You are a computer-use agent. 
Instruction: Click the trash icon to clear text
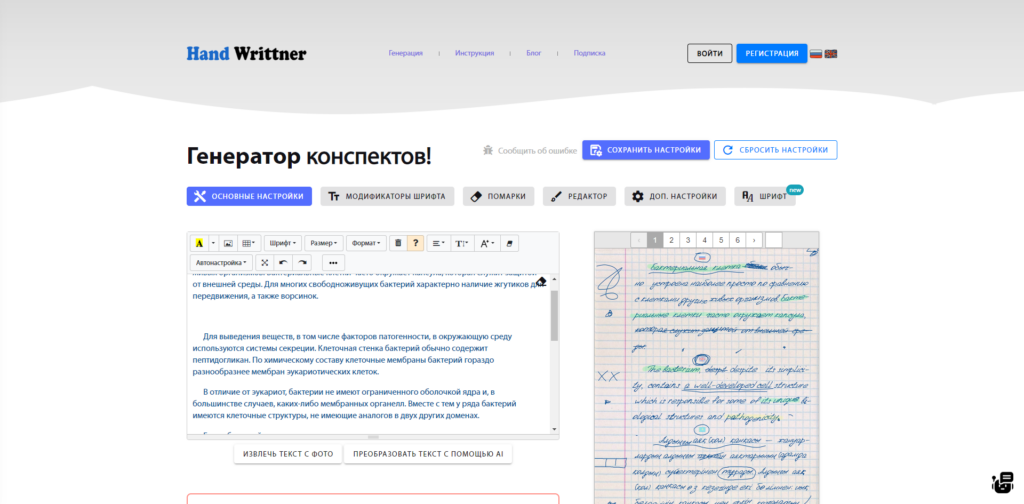click(x=398, y=243)
